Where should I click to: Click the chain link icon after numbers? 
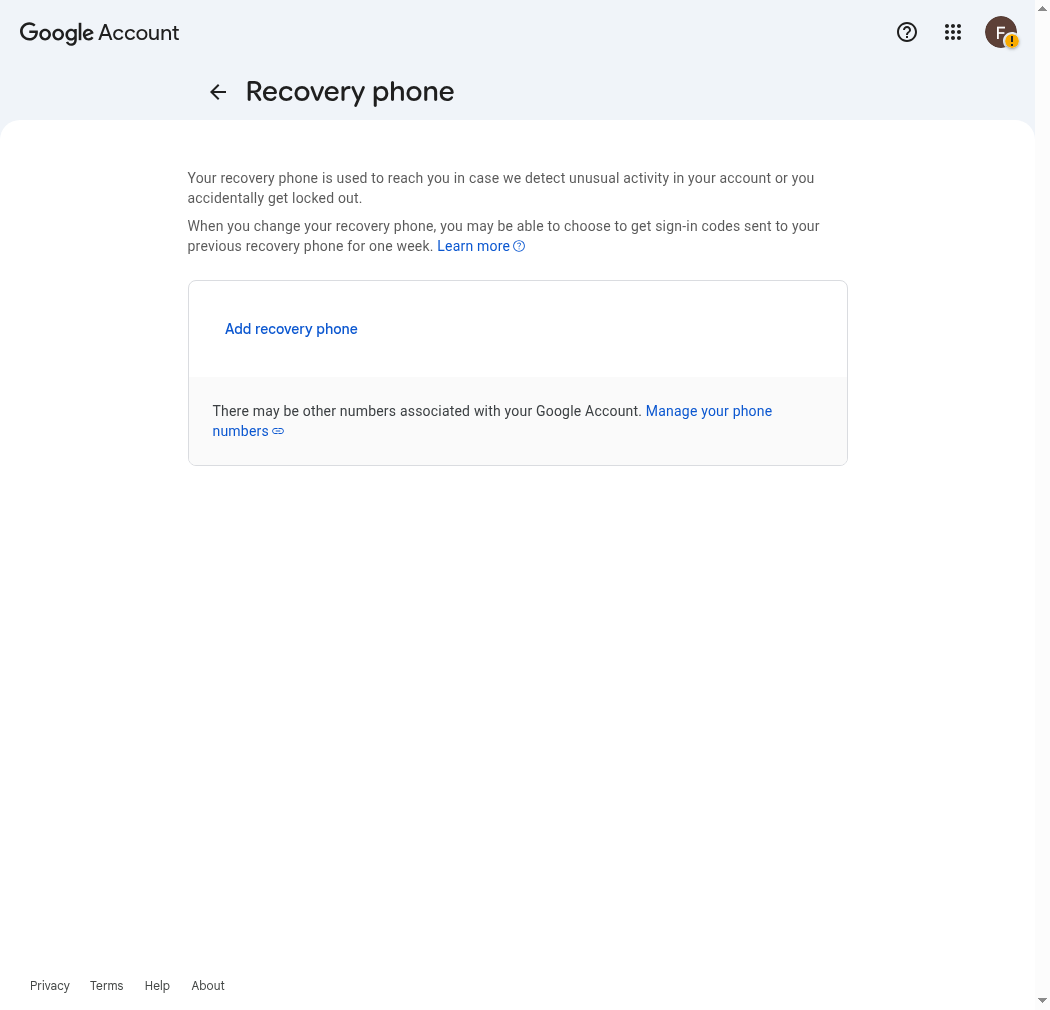(278, 431)
